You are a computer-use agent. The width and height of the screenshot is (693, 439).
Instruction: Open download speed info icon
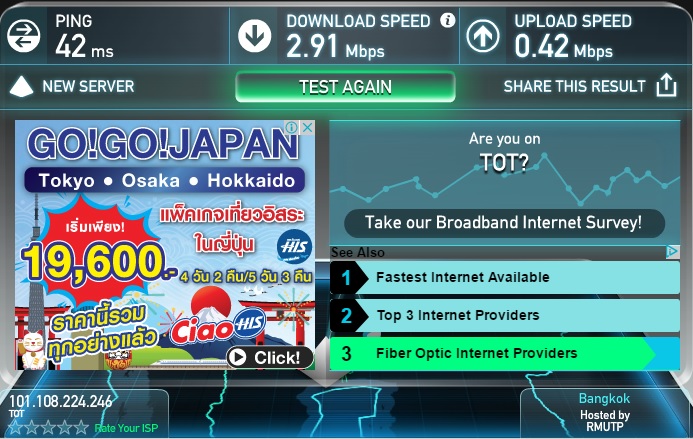(447, 20)
